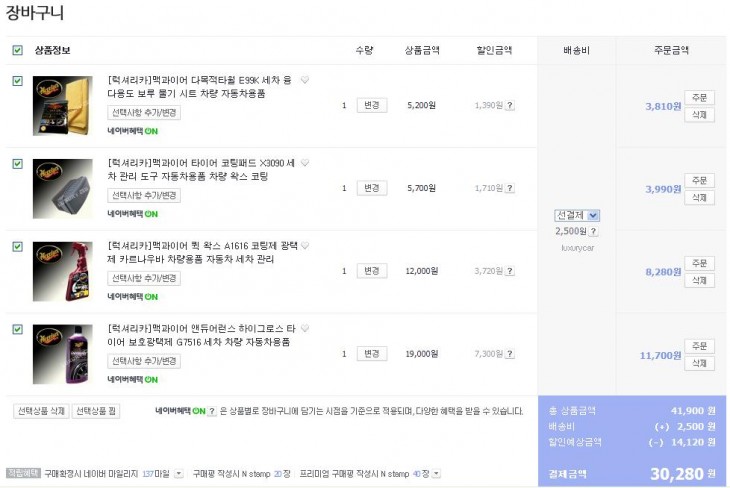The image size is (730, 488).
Task: Delete the 3,990원 item with 삭제 button
Action: click(x=699, y=197)
